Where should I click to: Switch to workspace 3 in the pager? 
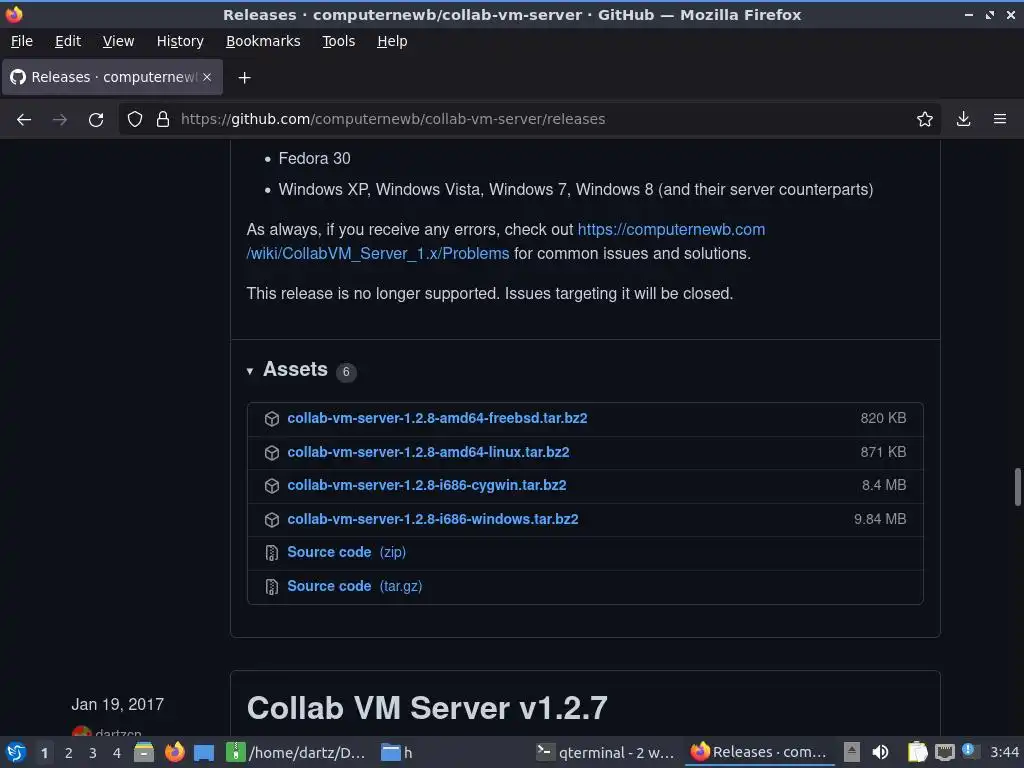[93, 753]
